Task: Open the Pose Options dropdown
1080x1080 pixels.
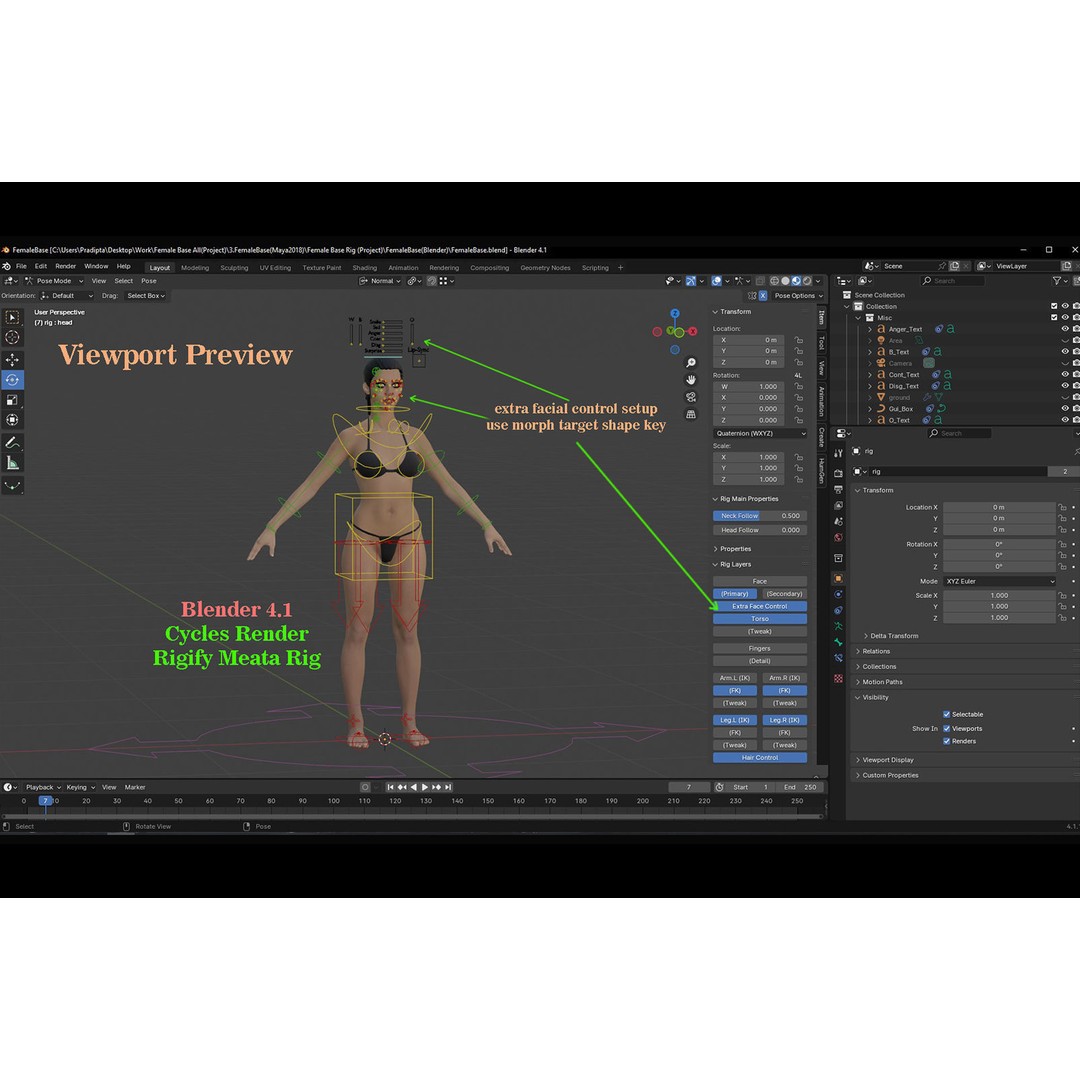Action: 798,295
